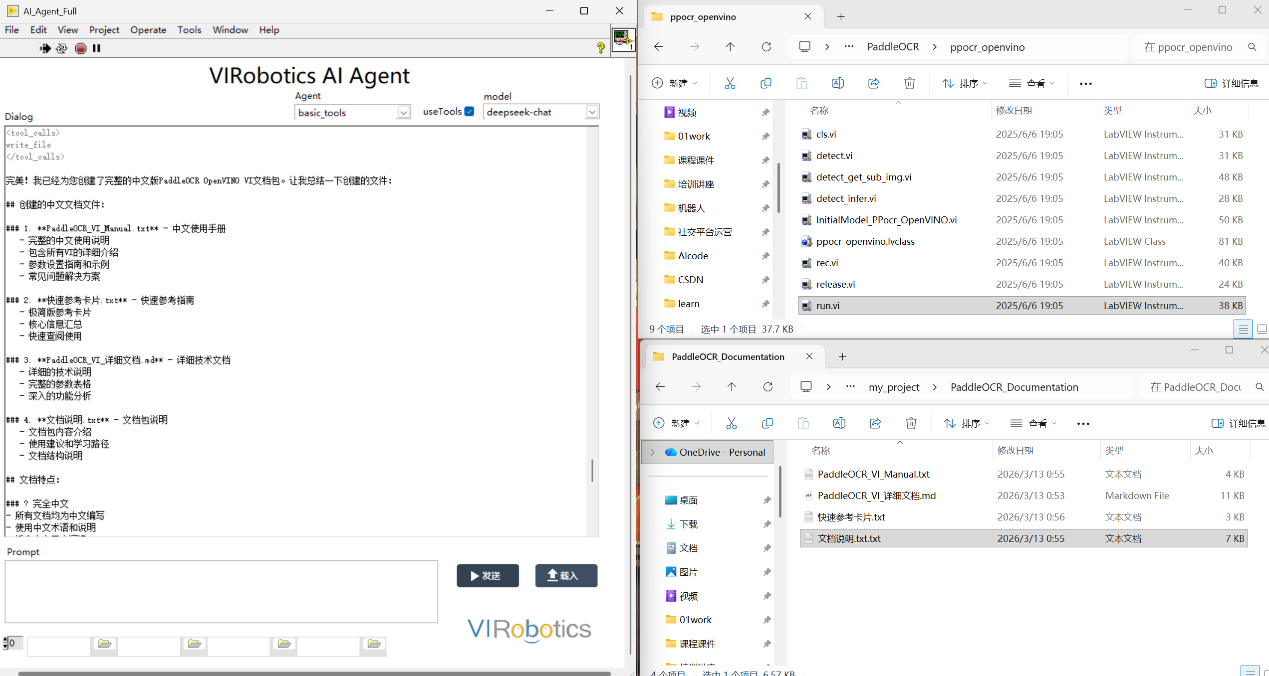The height and width of the screenshot is (676, 1269).
Task: Click the cut scissors icon in ppocr_openvino window
Action: tap(730, 83)
